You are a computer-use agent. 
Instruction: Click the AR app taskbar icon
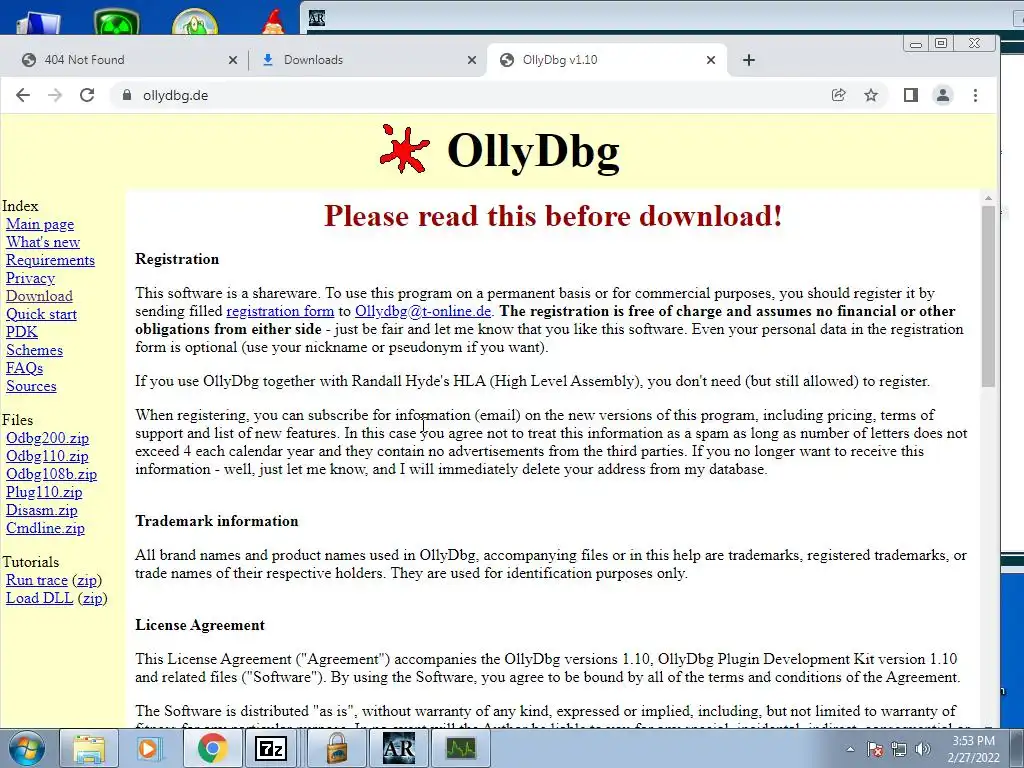(x=398, y=748)
